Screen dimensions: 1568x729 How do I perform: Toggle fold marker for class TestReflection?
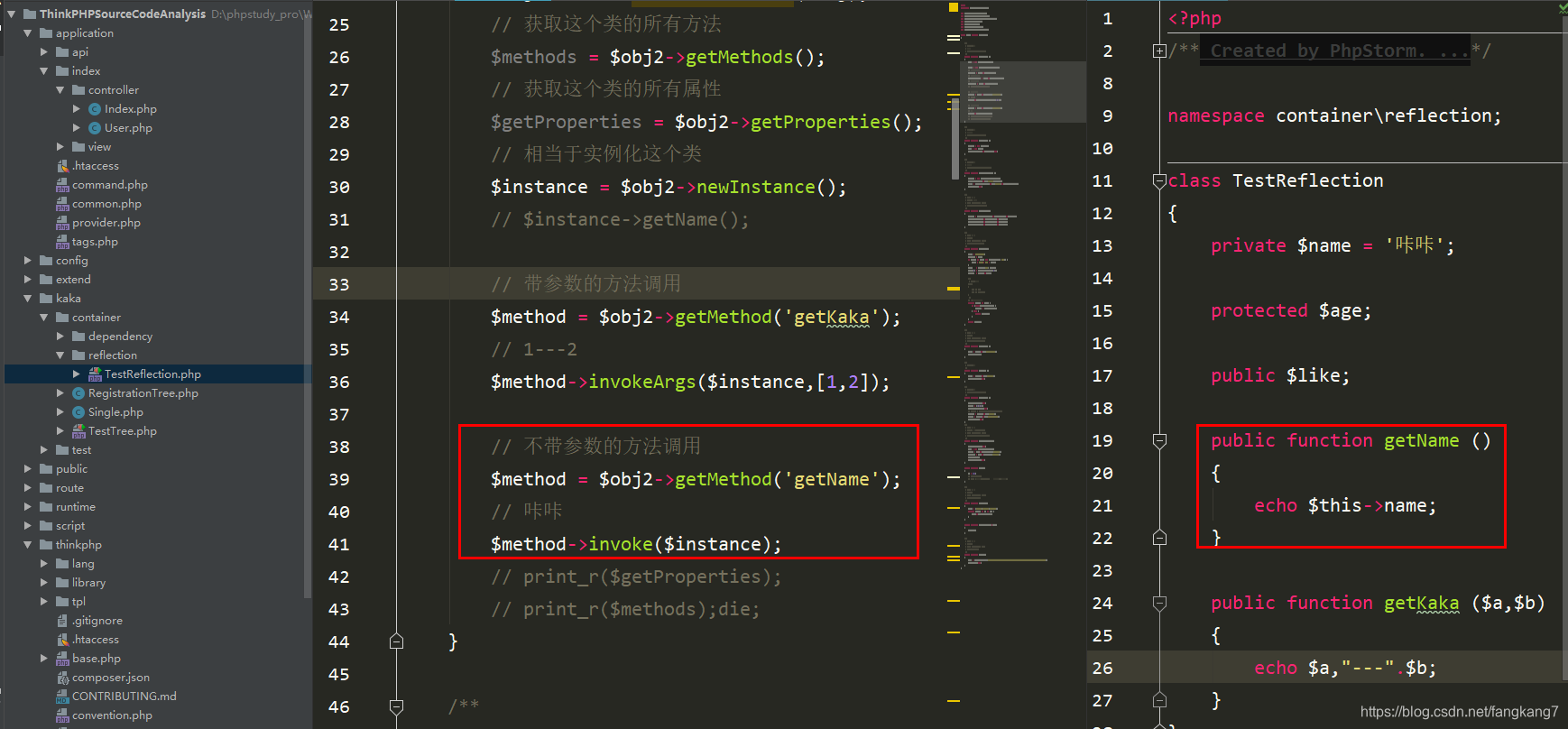[1160, 181]
